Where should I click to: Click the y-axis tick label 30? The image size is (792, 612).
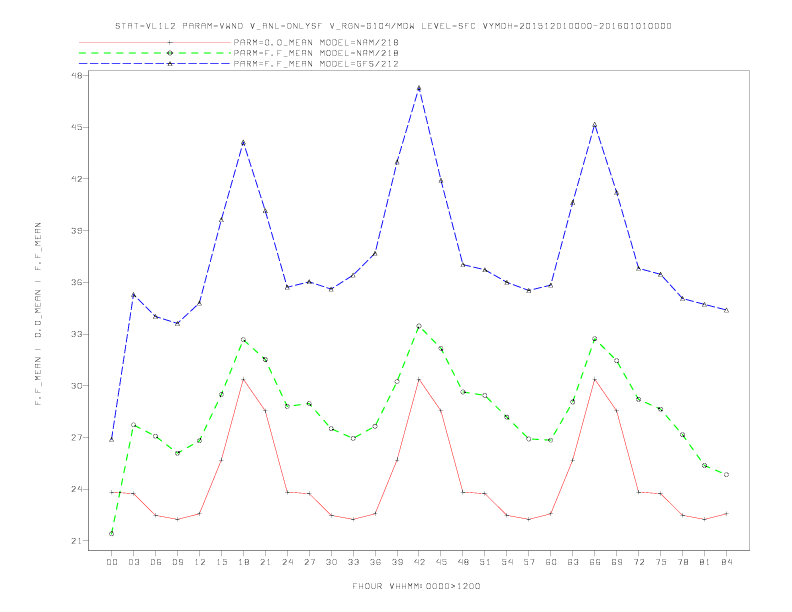tap(77, 386)
